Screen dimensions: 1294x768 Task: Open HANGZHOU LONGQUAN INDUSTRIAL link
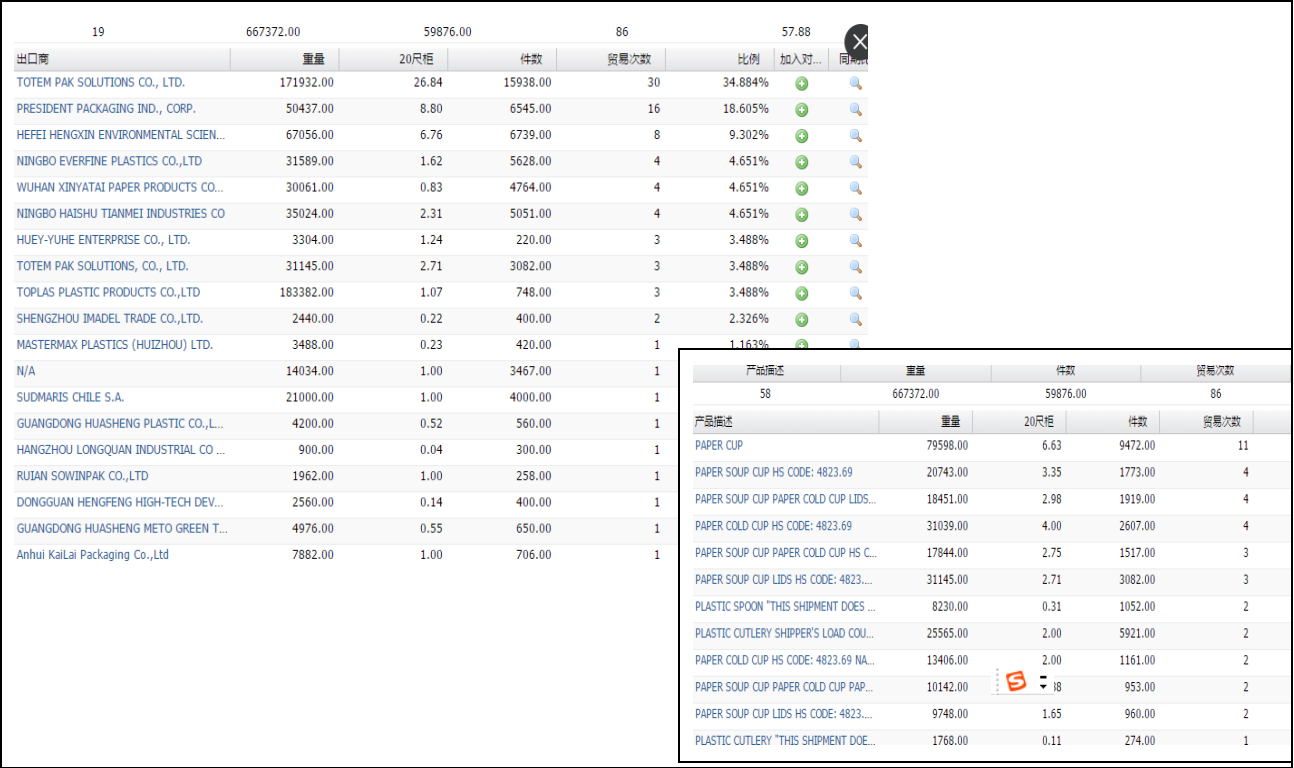tap(121, 450)
